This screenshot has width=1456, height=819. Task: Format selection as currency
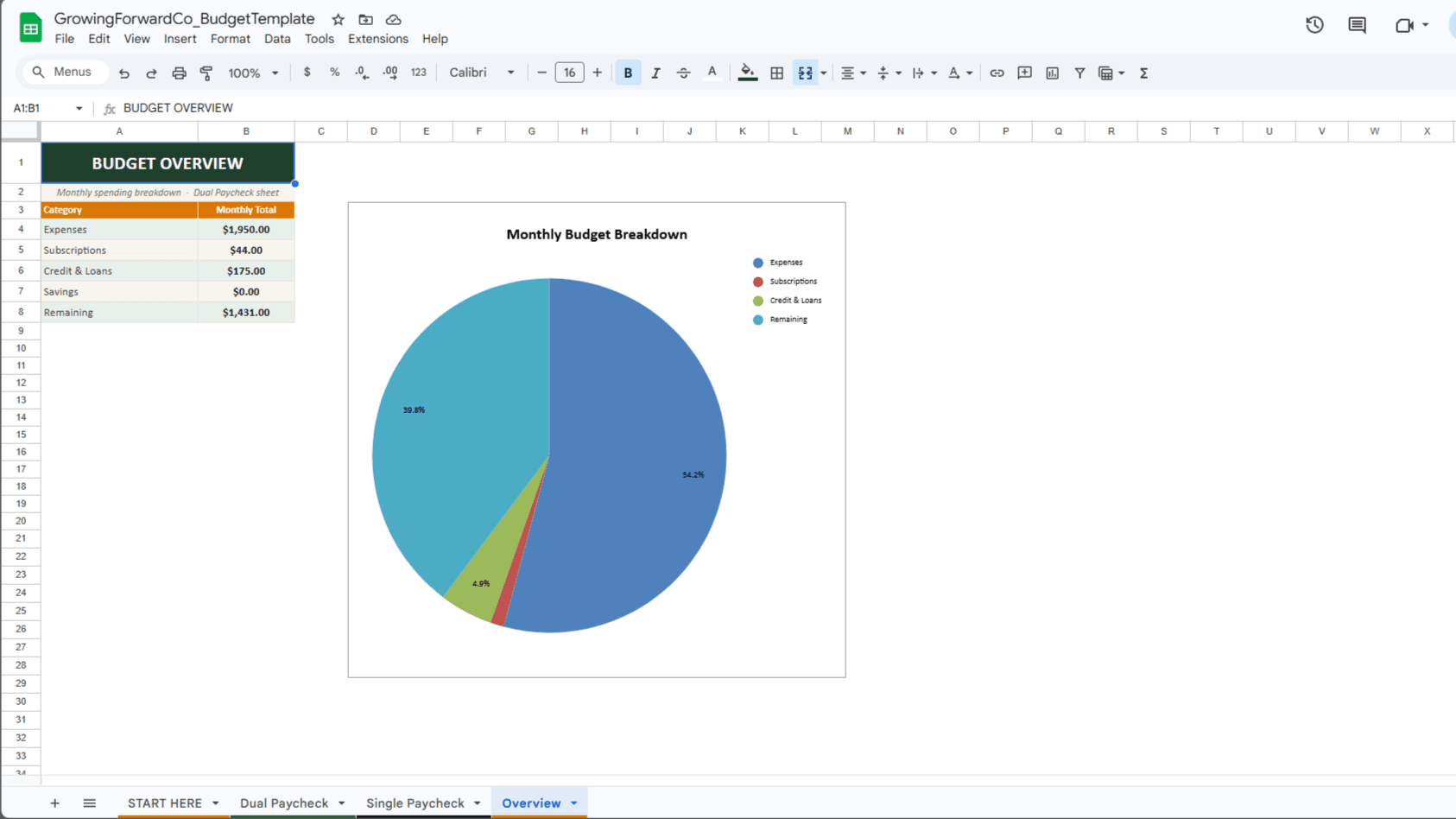[307, 73]
